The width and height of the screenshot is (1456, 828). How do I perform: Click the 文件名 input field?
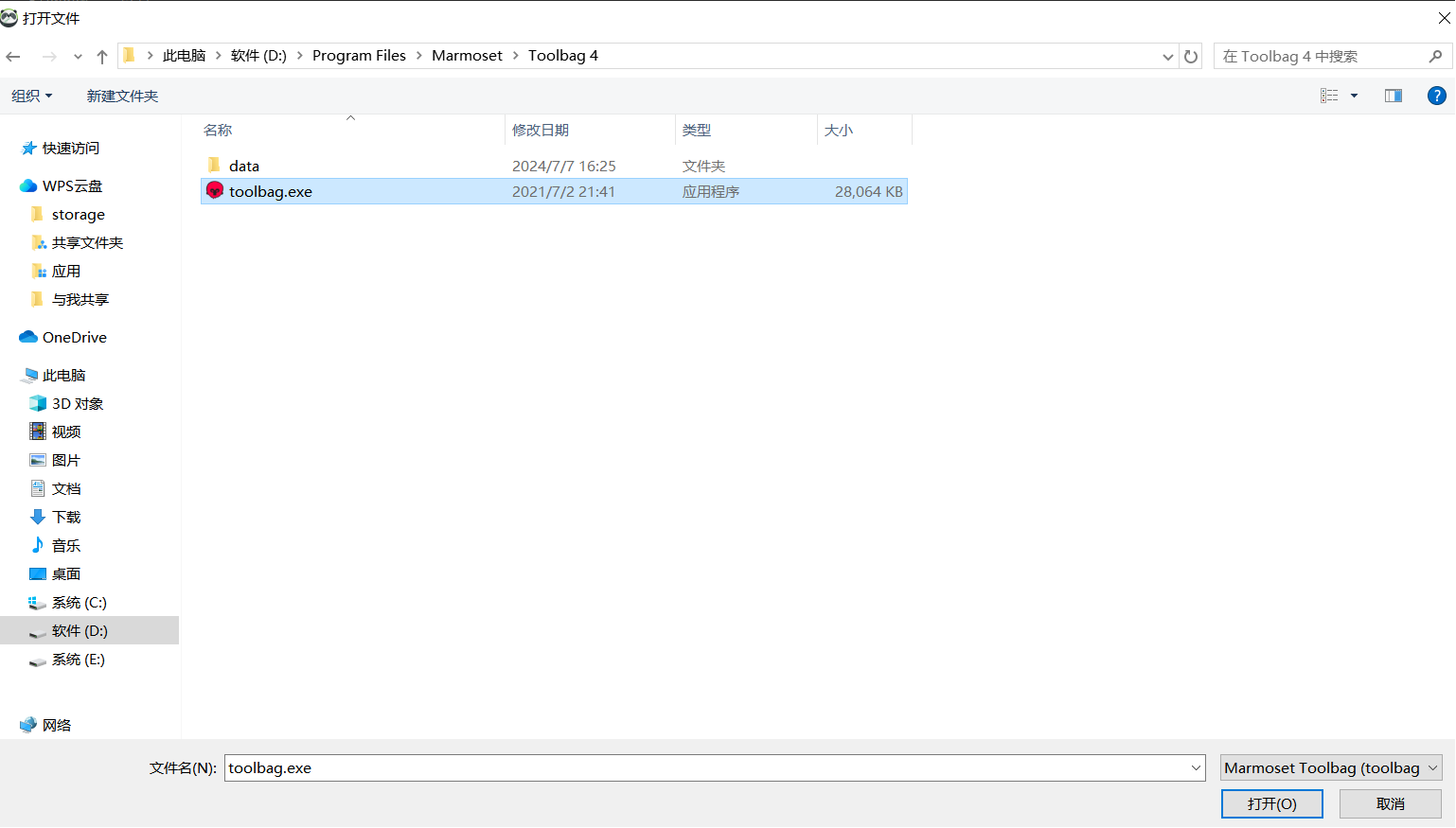point(706,767)
